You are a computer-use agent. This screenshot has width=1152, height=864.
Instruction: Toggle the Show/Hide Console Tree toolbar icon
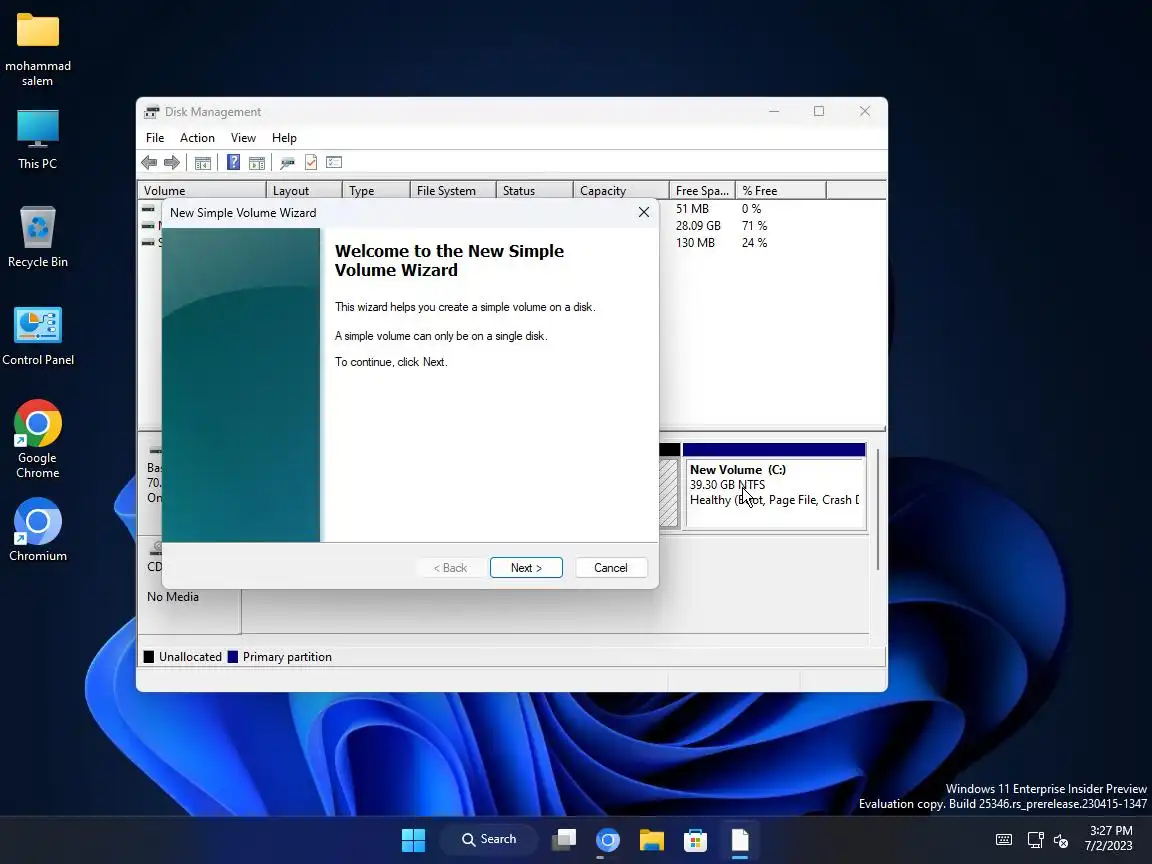203,162
